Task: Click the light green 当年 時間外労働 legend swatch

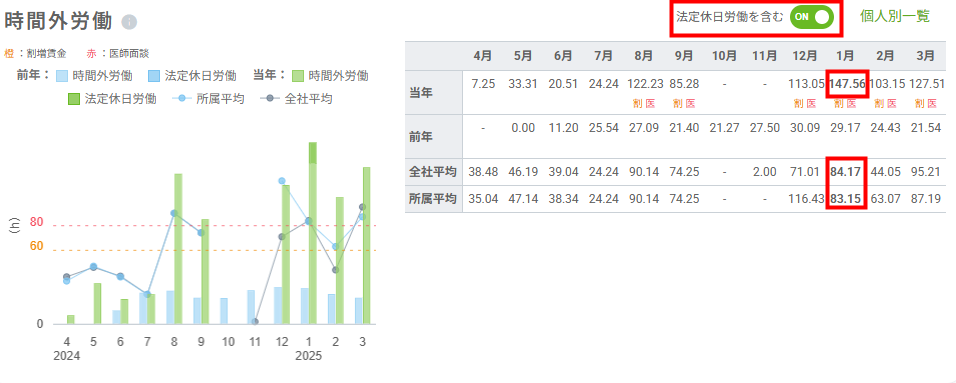Action: [298, 76]
